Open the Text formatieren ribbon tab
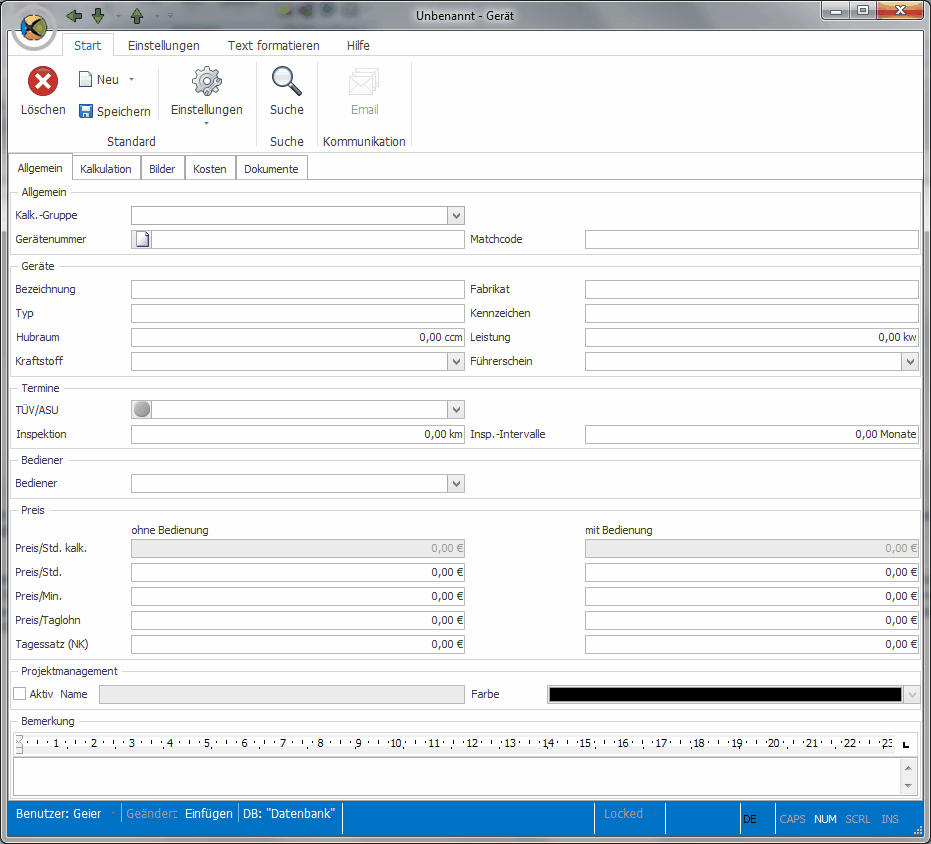The height and width of the screenshot is (844, 931). (x=274, y=46)
